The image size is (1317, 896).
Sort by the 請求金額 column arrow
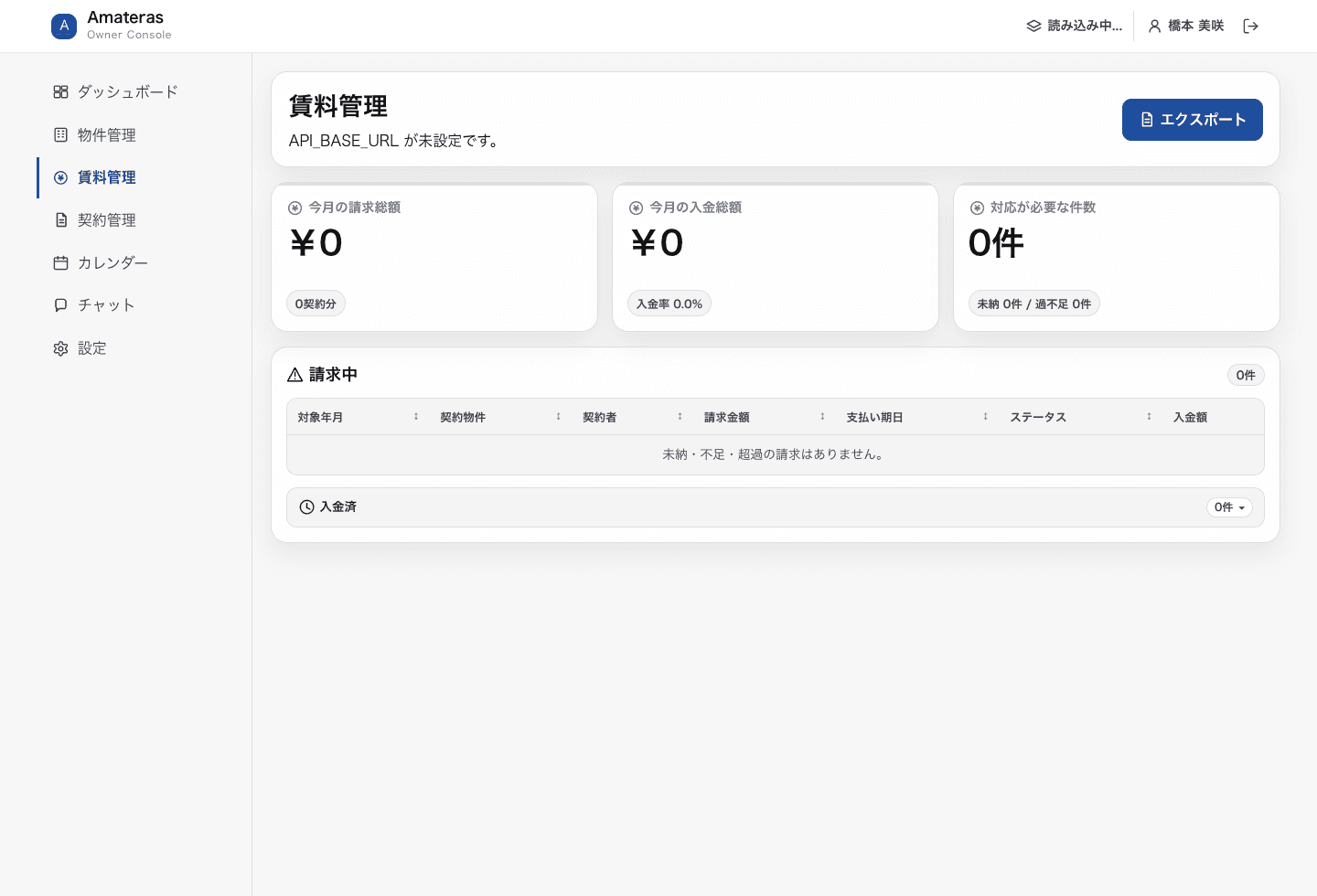pyautogui.click(x=822, y=417)
